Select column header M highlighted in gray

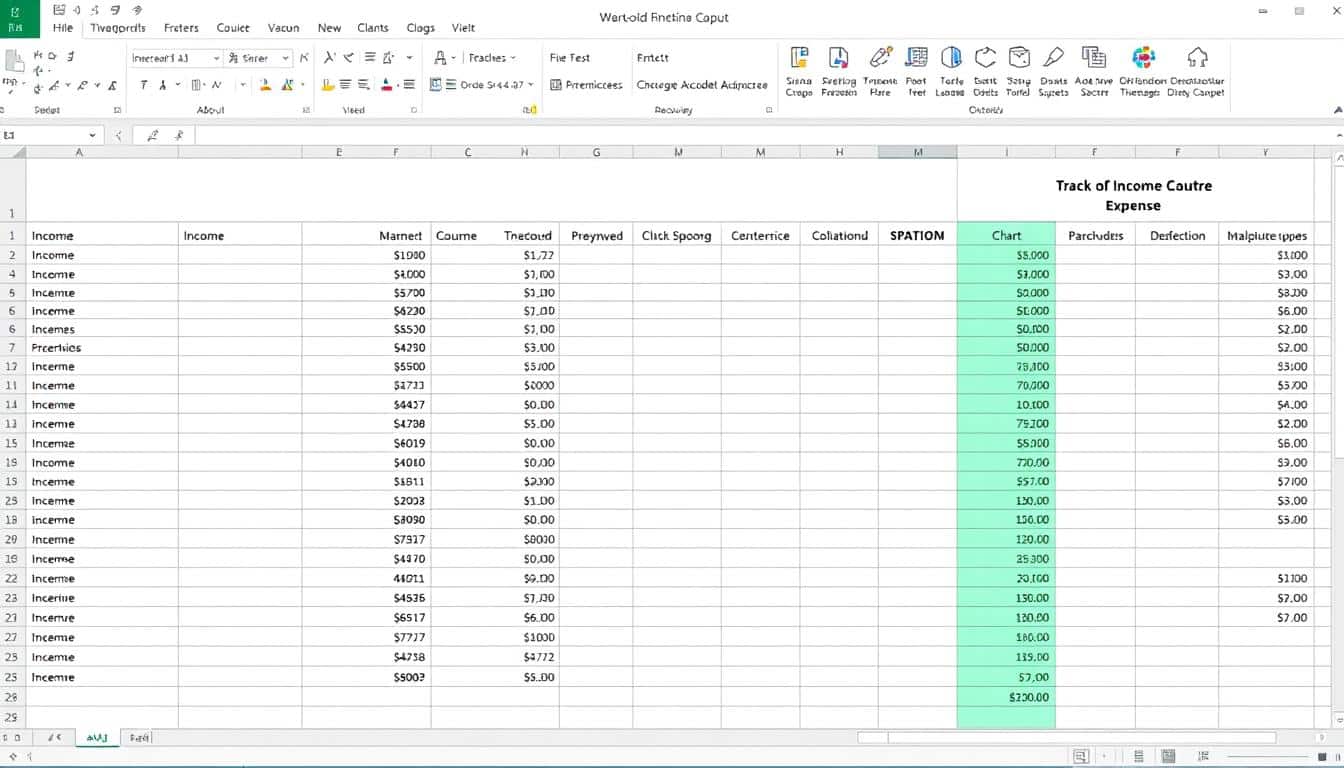coord(917,152)
